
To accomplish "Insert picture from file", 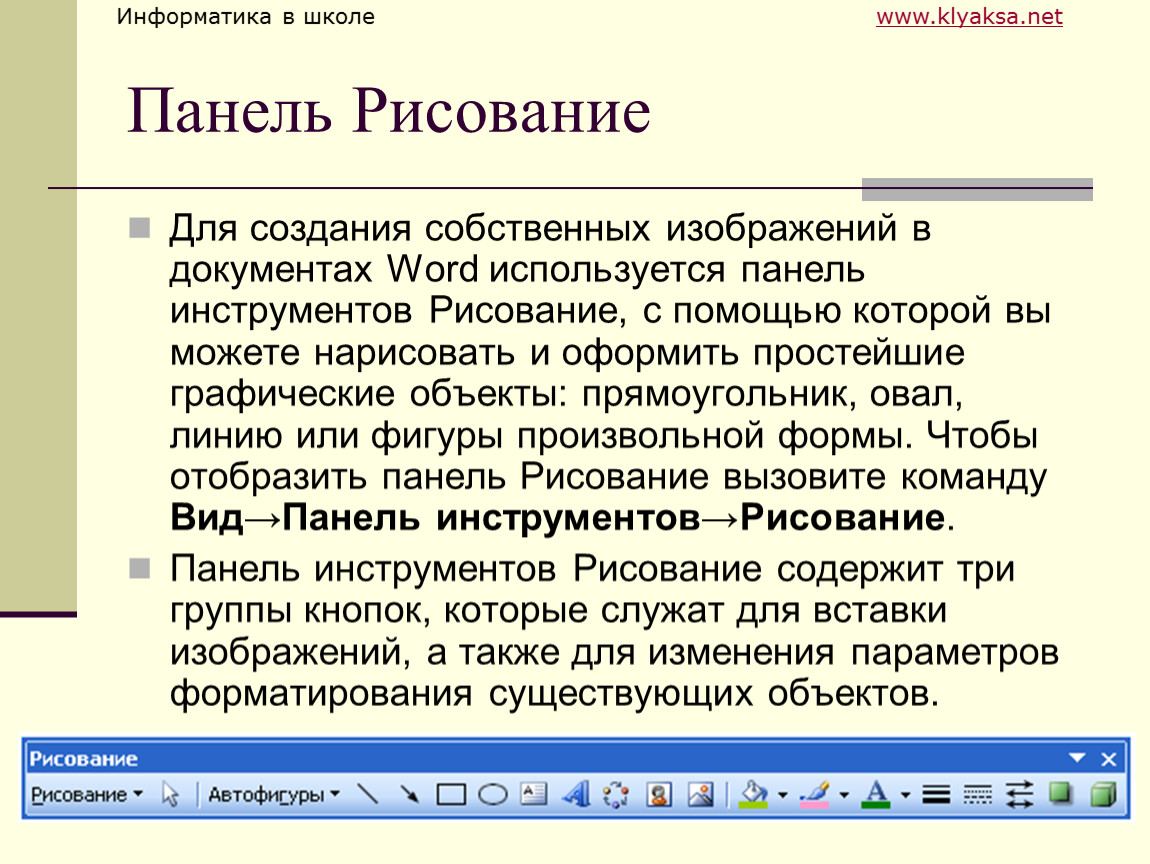I will tap(700, 794).
